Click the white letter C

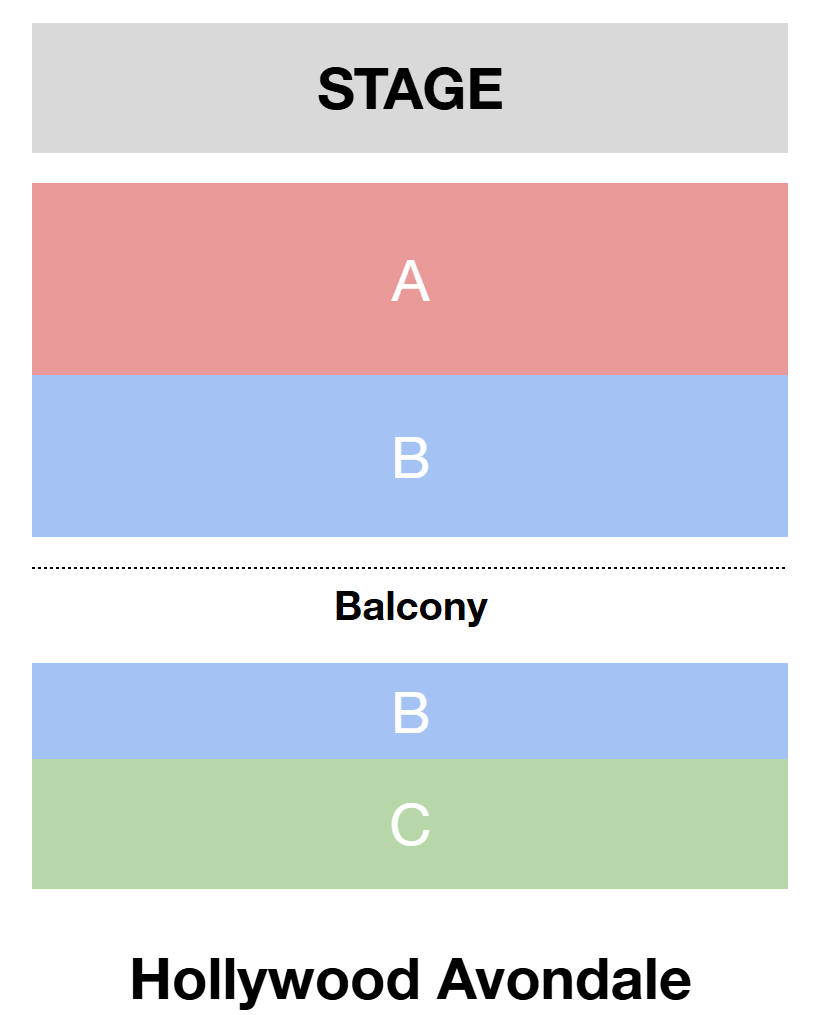410,826
